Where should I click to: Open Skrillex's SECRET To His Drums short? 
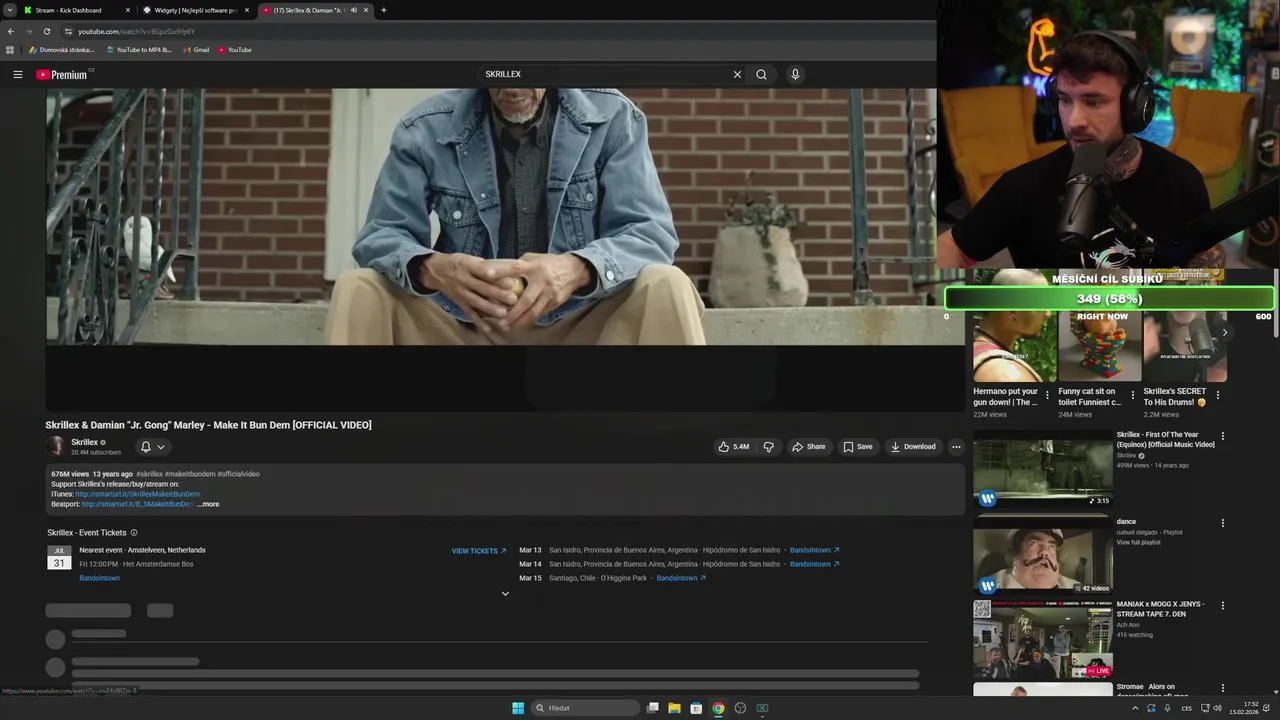(x=1184, y=347)
